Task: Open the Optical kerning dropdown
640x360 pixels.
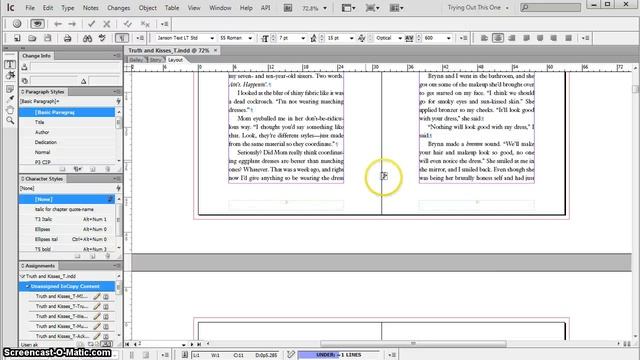Action: 400,38
